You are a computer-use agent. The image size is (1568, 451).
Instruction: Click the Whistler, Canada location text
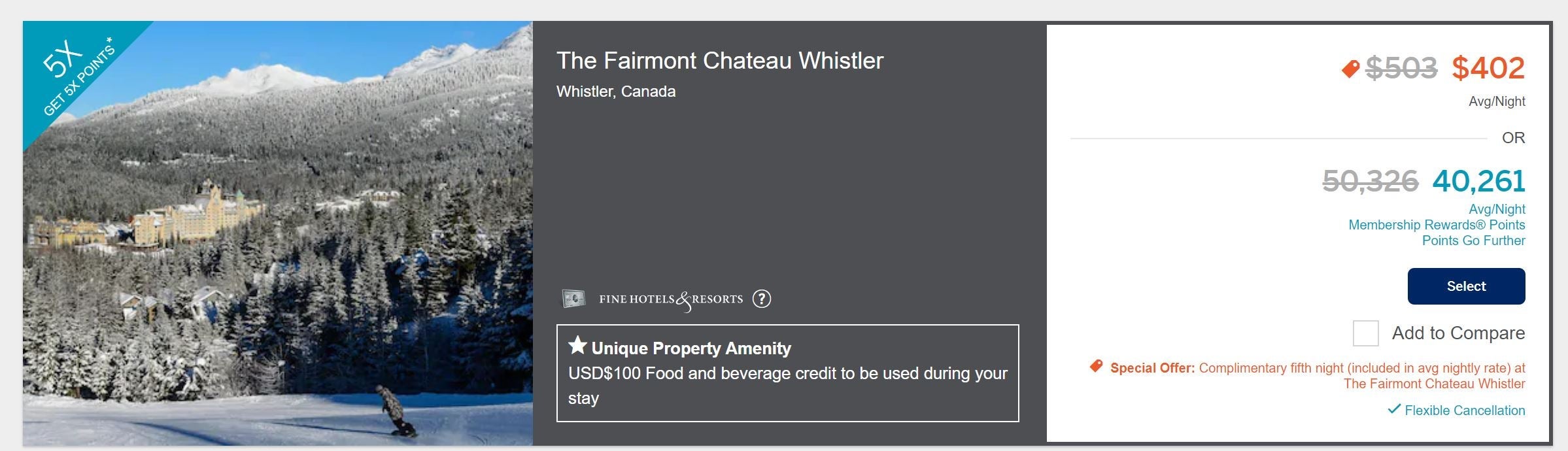(616, 92)
